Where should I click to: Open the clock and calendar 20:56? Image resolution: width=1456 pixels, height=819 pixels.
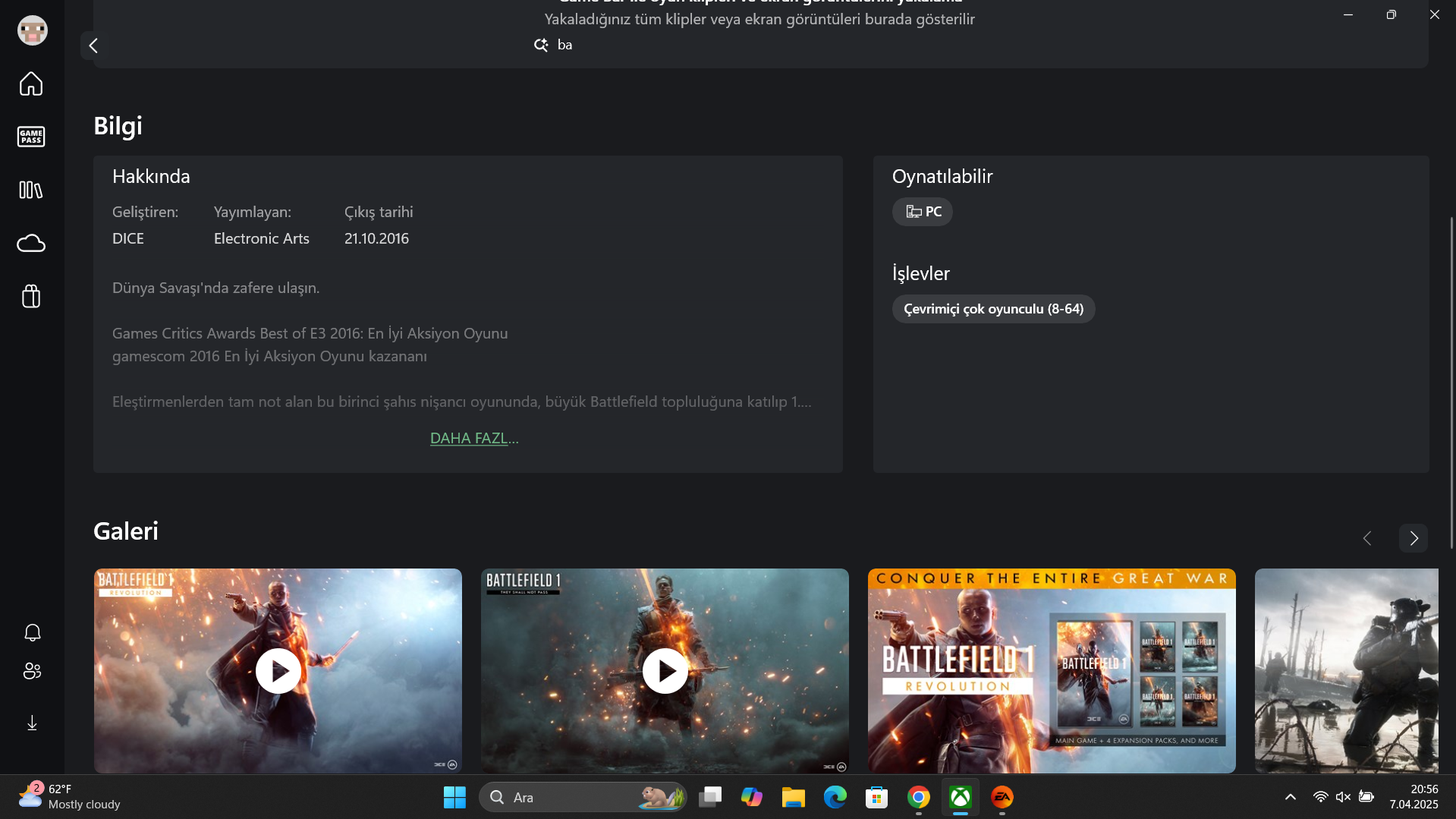click(1414, 797)
